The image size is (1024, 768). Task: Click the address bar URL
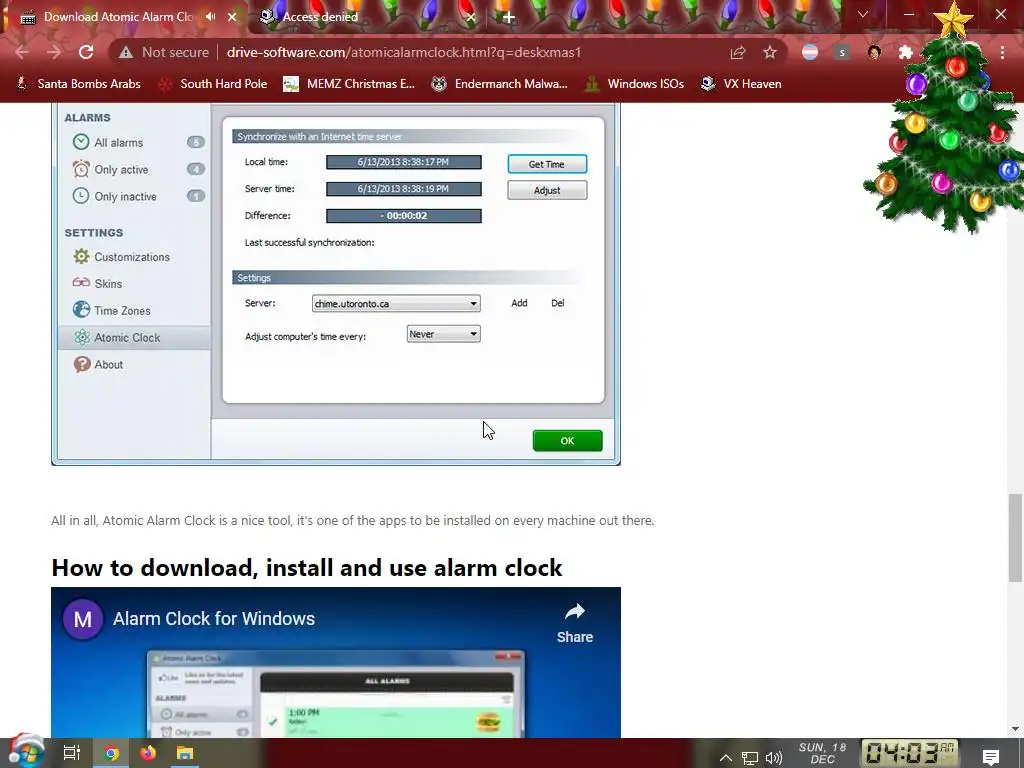click(404, 52)
